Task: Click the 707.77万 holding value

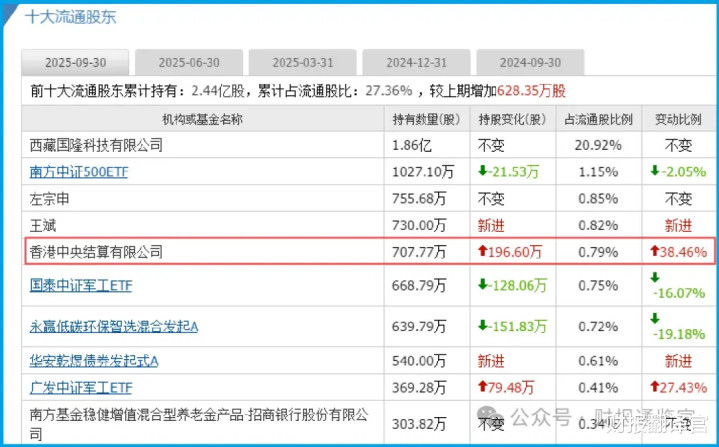Action: point(419,252)
